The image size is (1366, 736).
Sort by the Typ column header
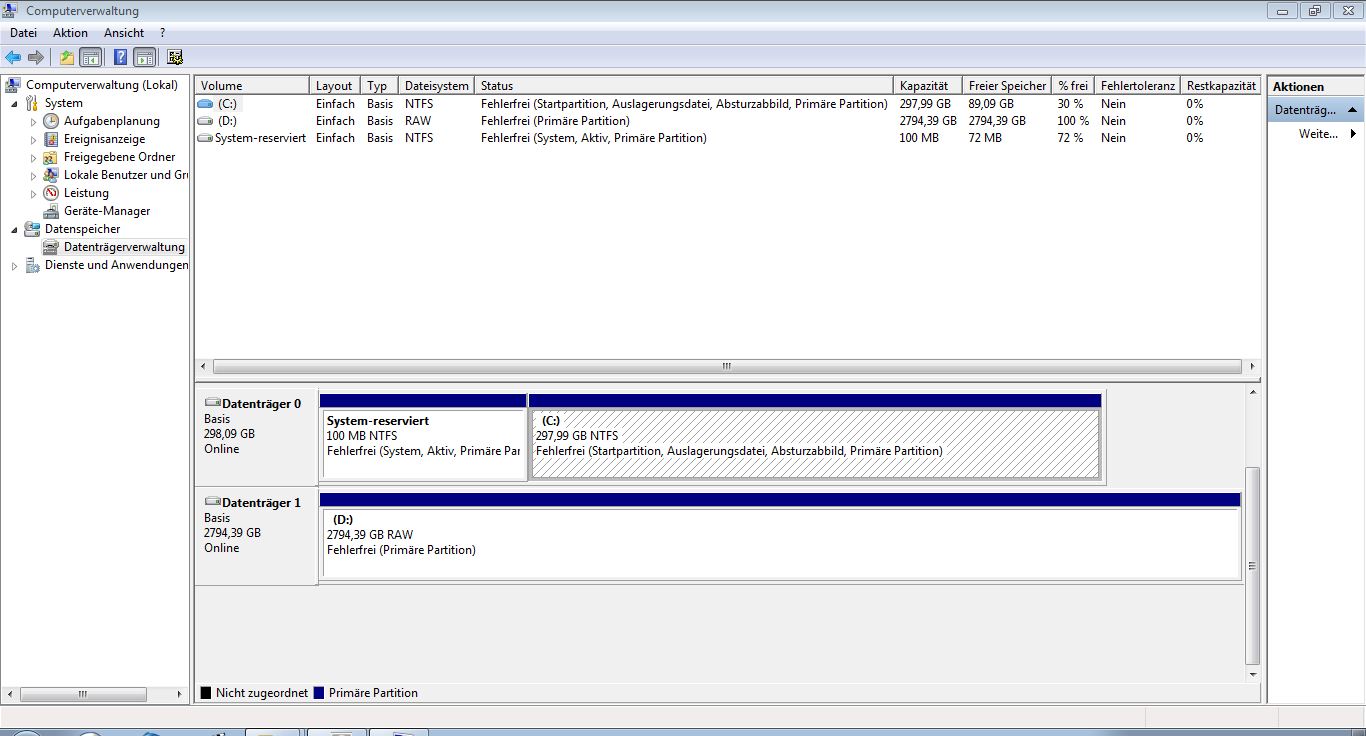pos(379,86)
